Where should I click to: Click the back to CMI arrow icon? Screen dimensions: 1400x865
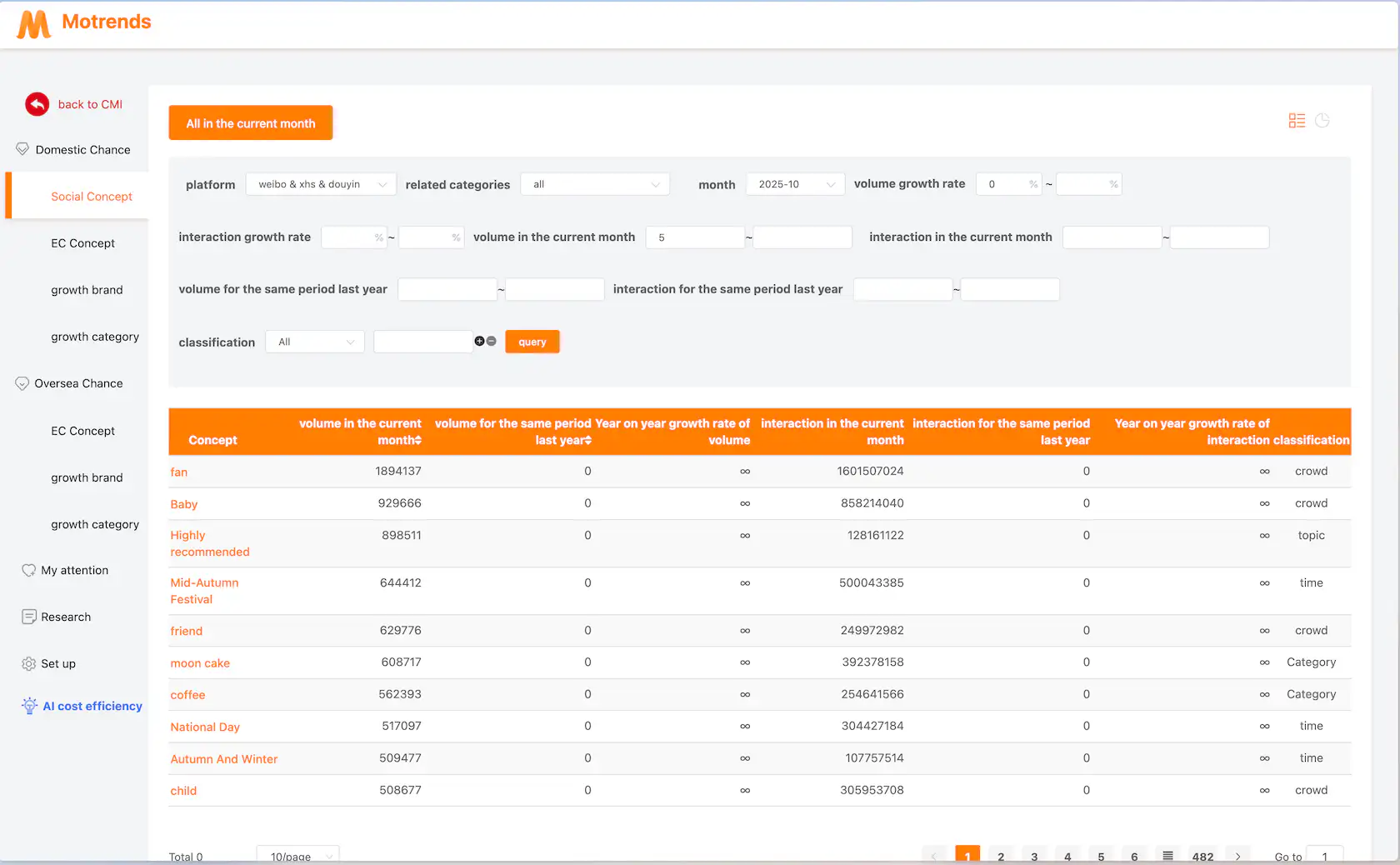click(x=37, y=104)
